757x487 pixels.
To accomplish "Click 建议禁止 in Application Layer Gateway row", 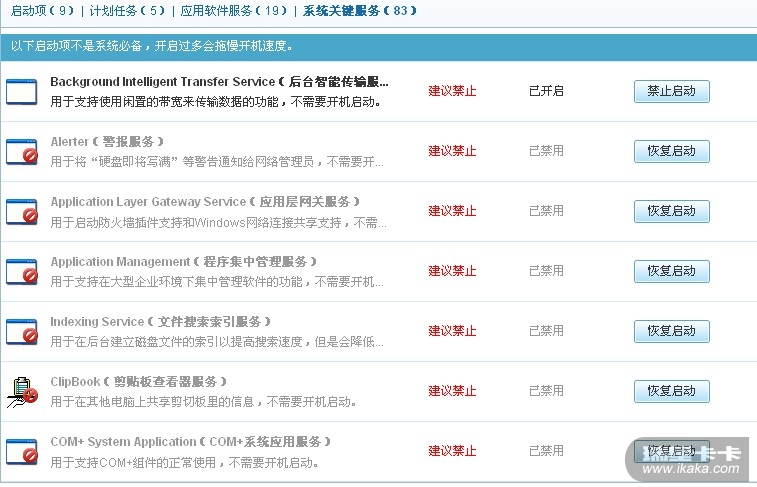I will coord(452,210).
